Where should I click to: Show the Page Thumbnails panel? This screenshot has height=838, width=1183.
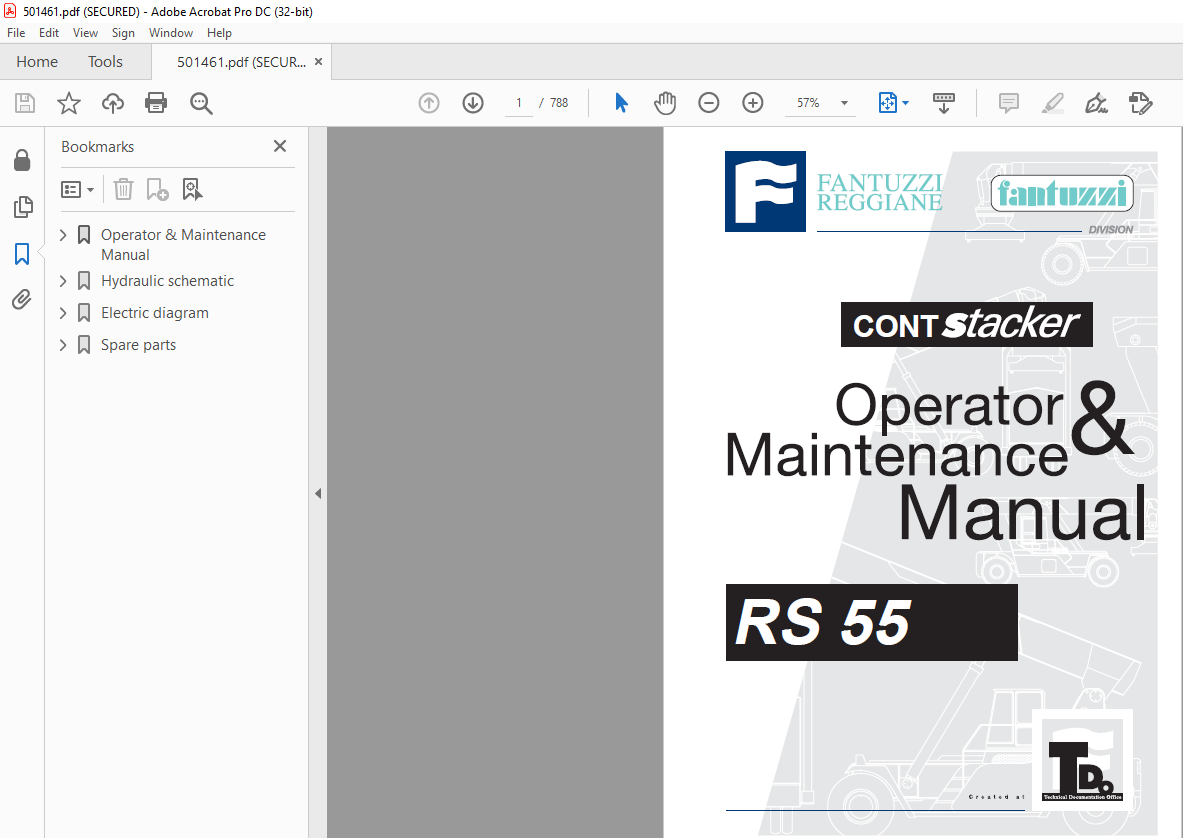(x=23, y=207)
